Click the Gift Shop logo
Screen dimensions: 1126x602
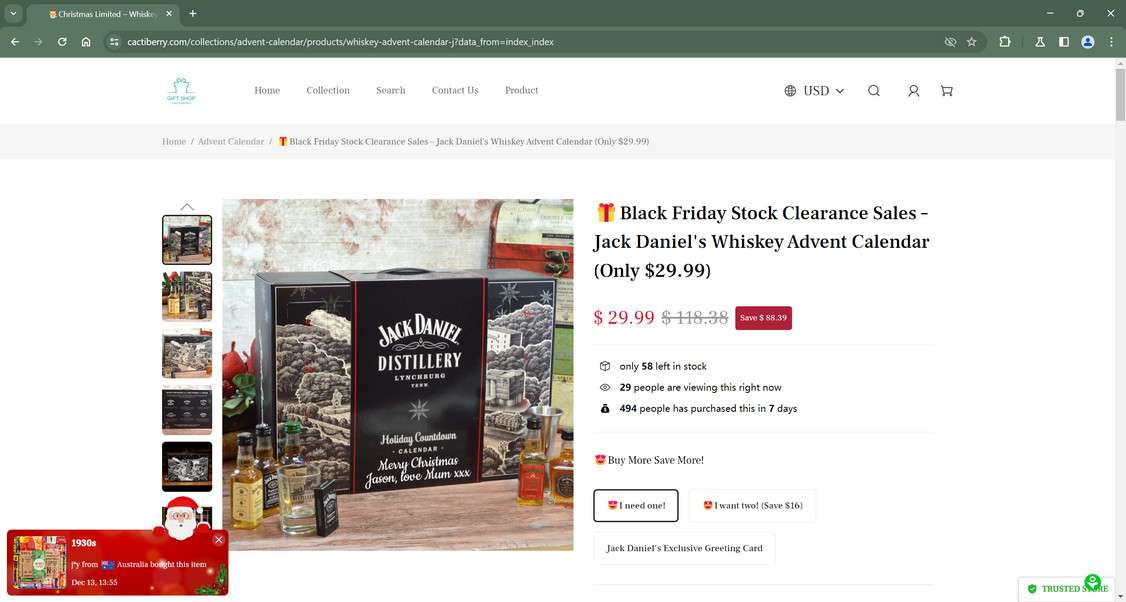[181, 91]
